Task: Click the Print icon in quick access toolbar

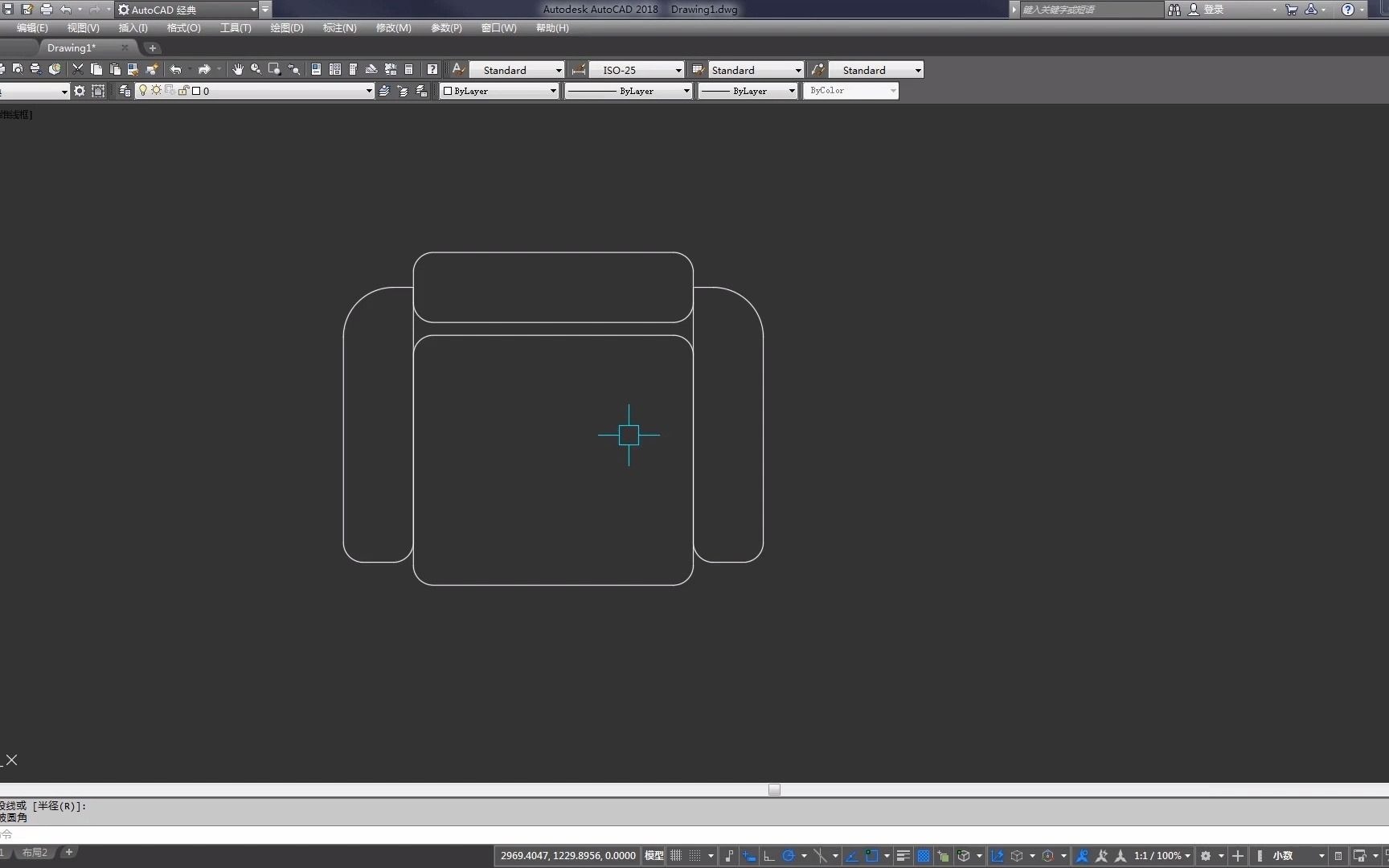Action: [x=46, y=10]
